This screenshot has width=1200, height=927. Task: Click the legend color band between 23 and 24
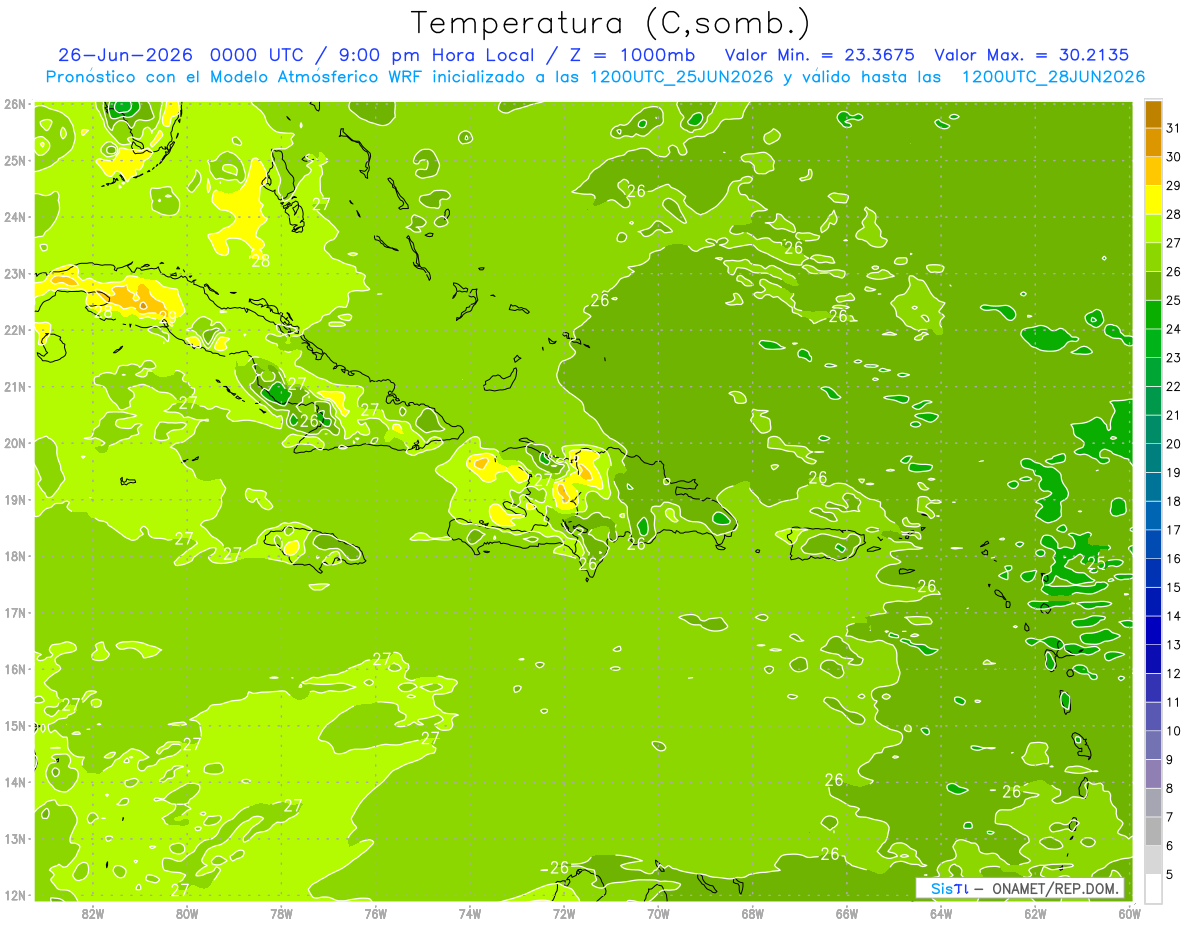pos(1153,343)
